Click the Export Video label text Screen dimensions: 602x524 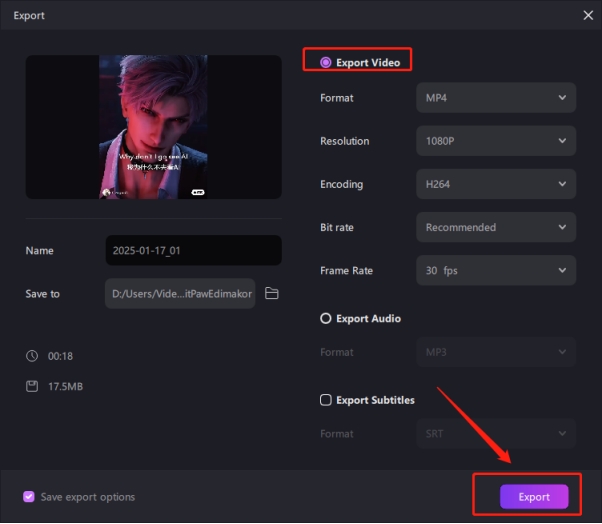[x=368, y=63]
